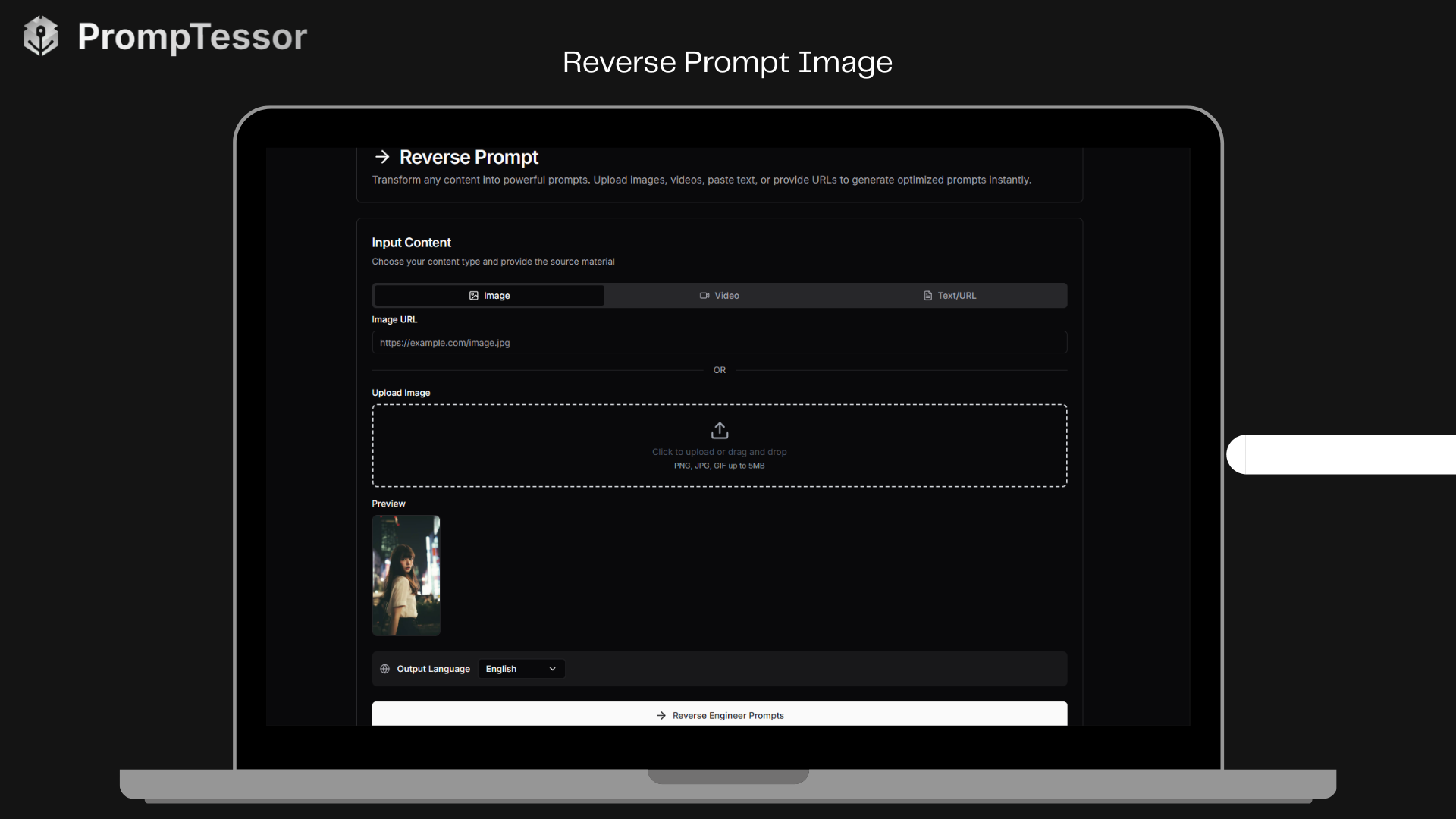Click the PrompTessor logo icon
The width and height of the screenshot is (1456, 819).
click(x=40, y=35)
